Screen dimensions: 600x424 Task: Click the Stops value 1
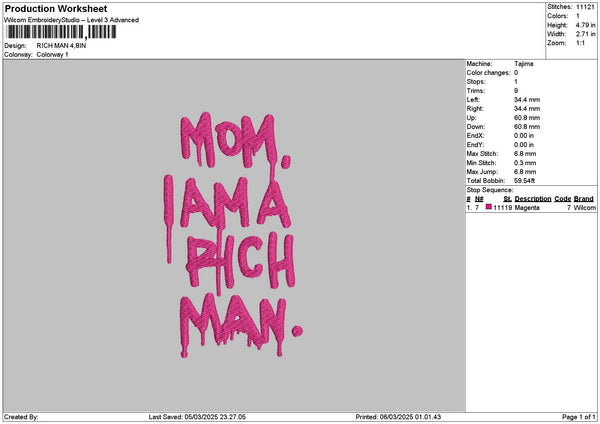(516, 82)
